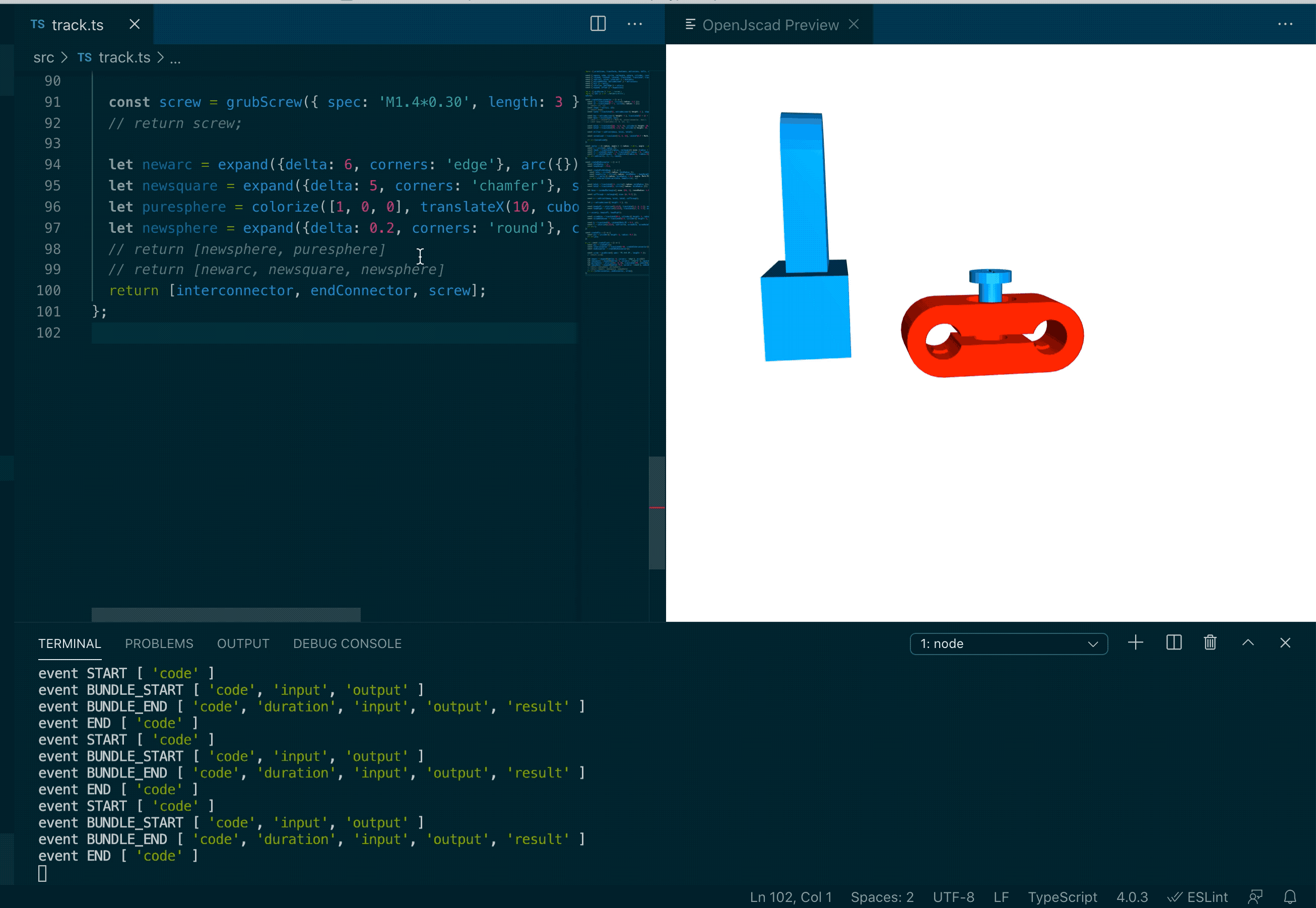Close the terminal panel with the X
The height and width of the screenshot is (908, 1316).
(1285, 643)
